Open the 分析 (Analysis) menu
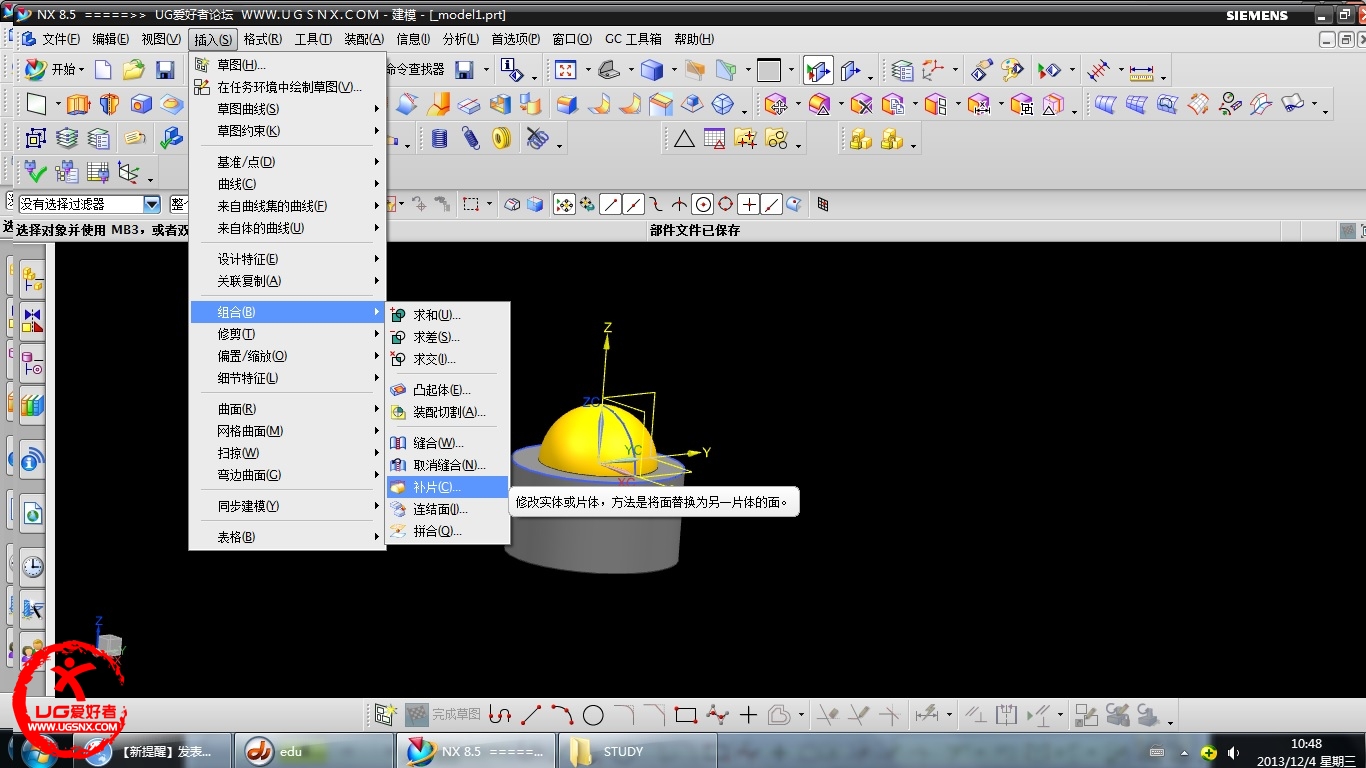The height and width of the screenshot is (768, 1366). coord(461,39)
